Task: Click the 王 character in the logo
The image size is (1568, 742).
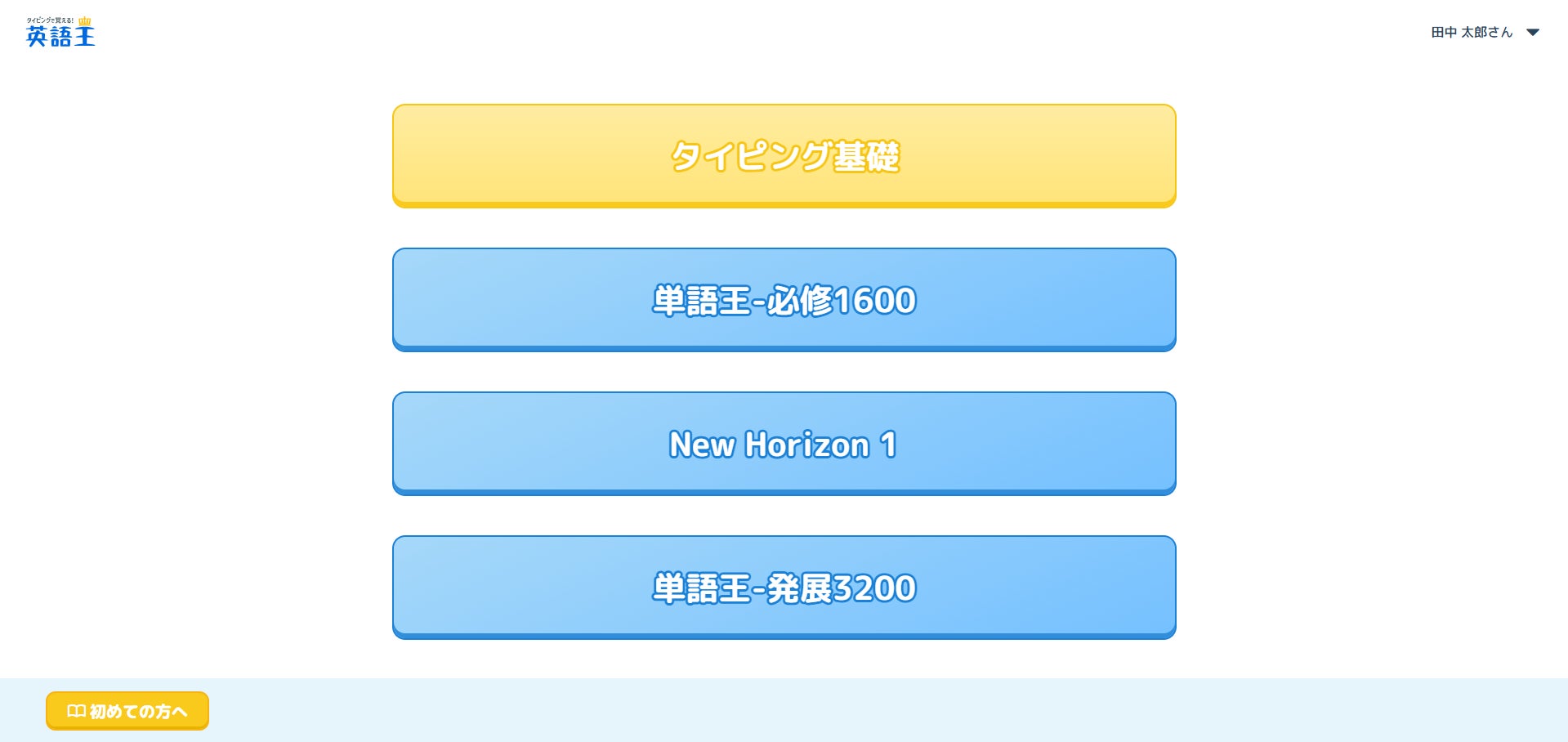Action: tap(84, 37)
